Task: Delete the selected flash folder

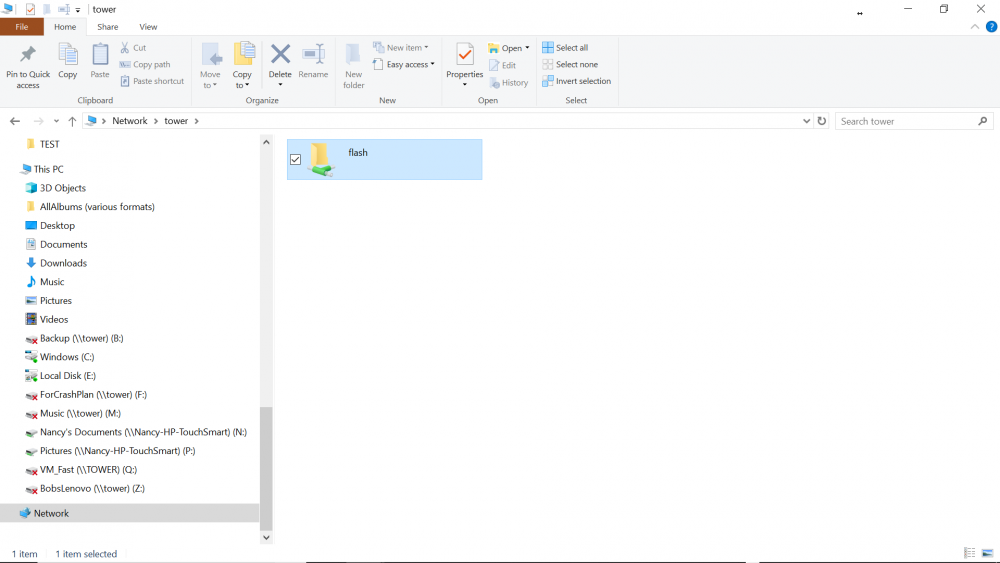Action: coord(280,61)
